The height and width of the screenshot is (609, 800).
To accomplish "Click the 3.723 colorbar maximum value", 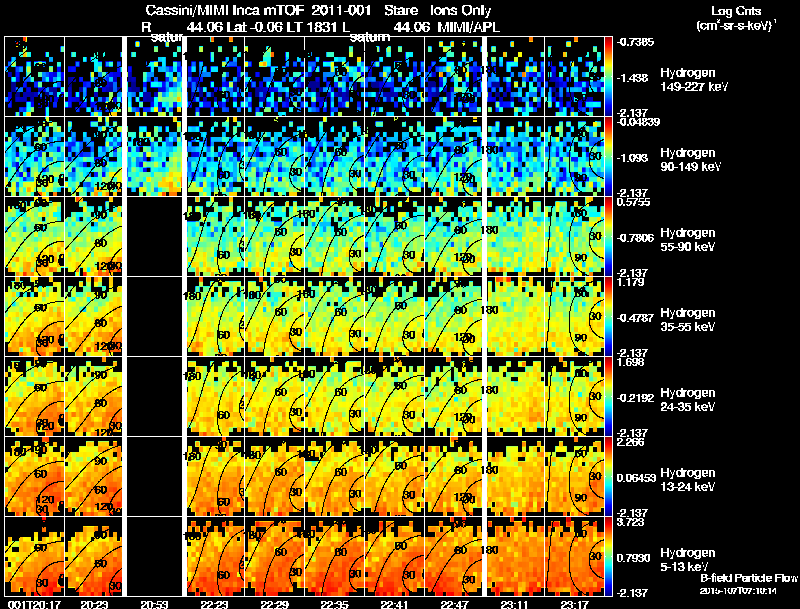I will click(630, 522).
